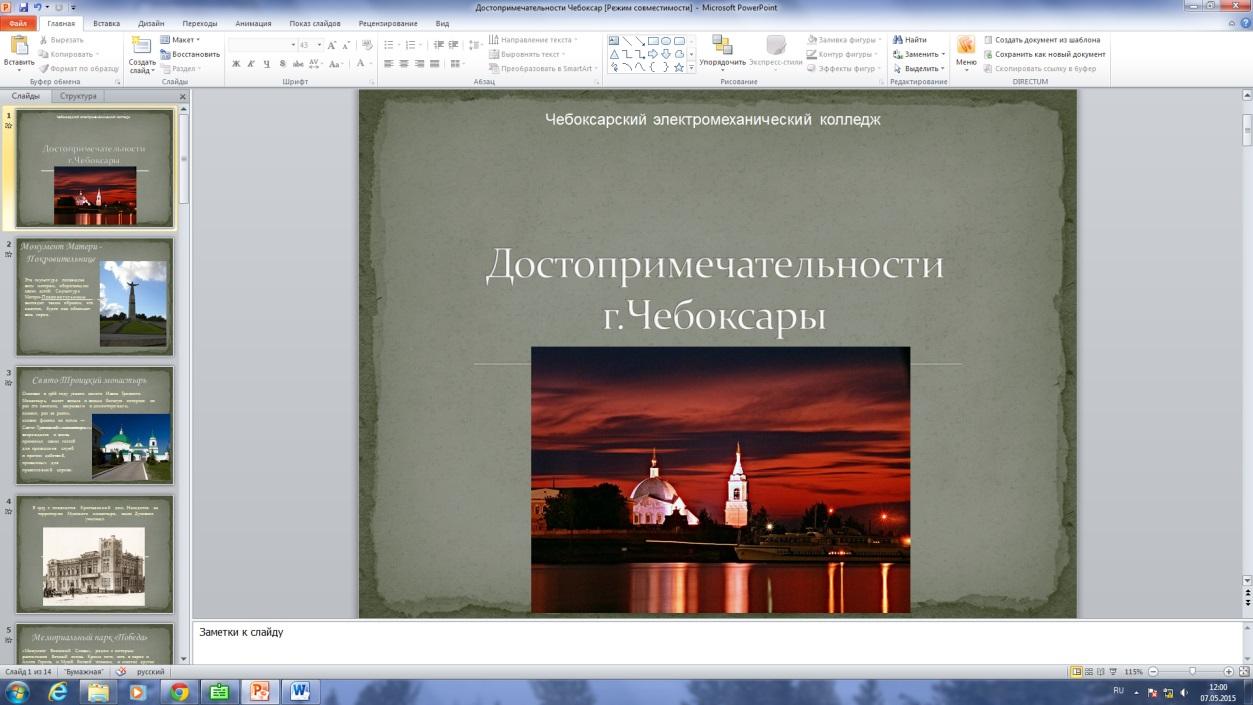The width and height of the screenshot is (1253, 705).
Task: Start slide show from status bar icon
Action: [1114, 672]
